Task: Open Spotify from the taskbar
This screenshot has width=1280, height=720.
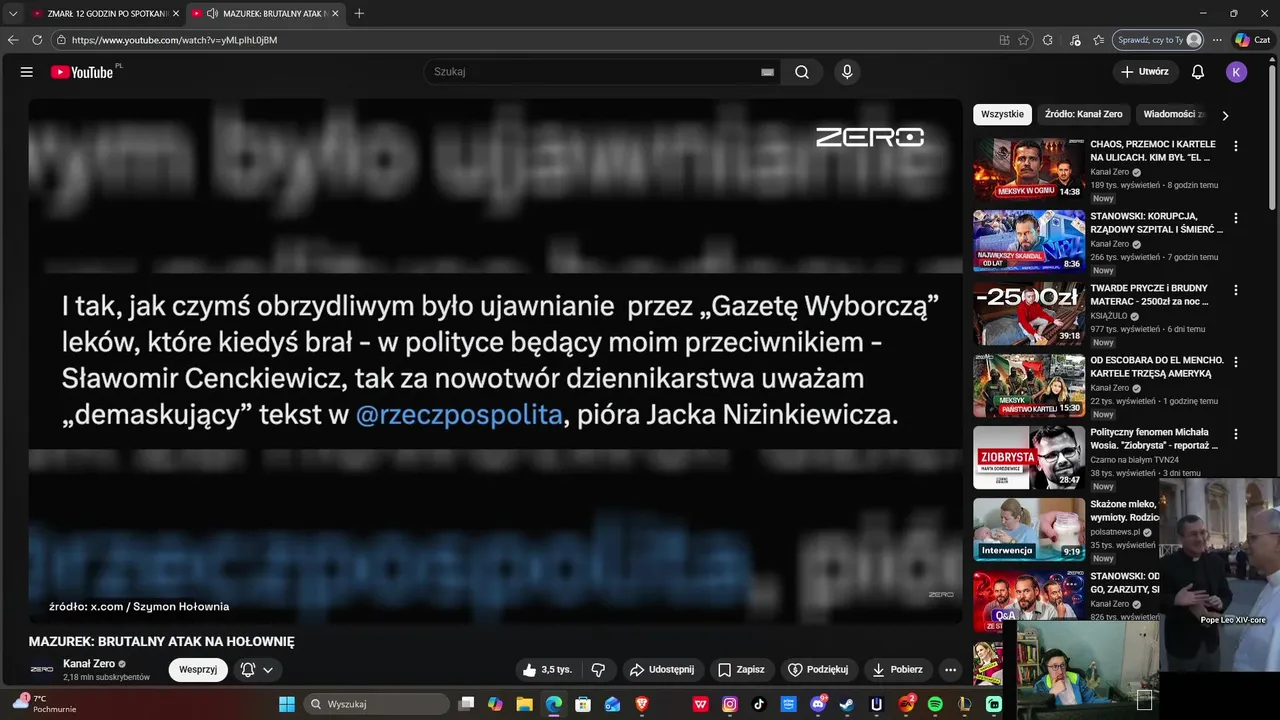Action: click(x=935, y=704)
